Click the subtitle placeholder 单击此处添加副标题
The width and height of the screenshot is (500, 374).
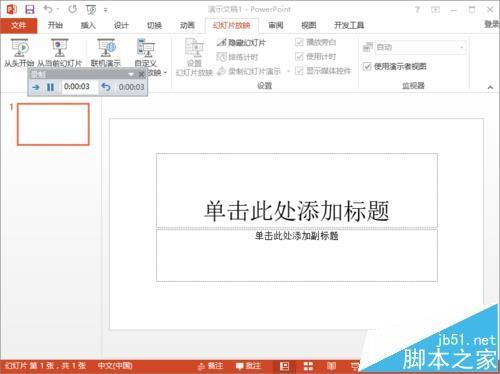click(x=297, y=255)
